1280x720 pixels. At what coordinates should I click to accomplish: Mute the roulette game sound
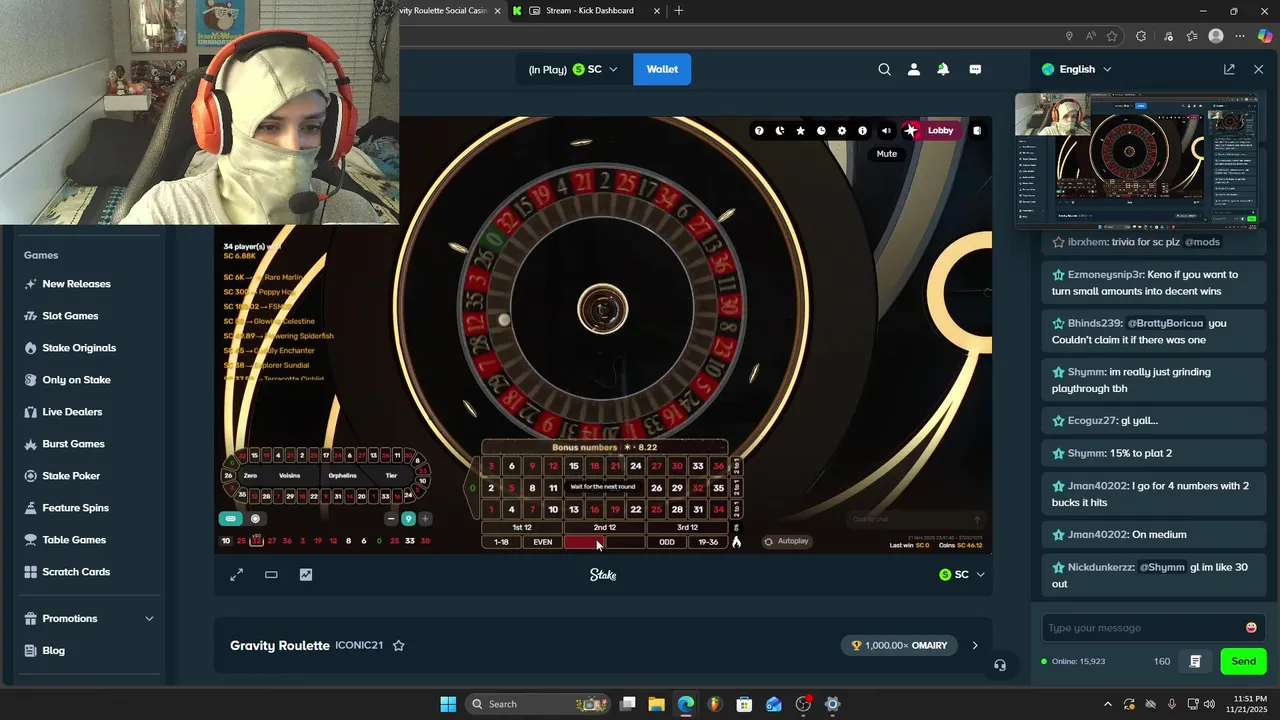886,131
